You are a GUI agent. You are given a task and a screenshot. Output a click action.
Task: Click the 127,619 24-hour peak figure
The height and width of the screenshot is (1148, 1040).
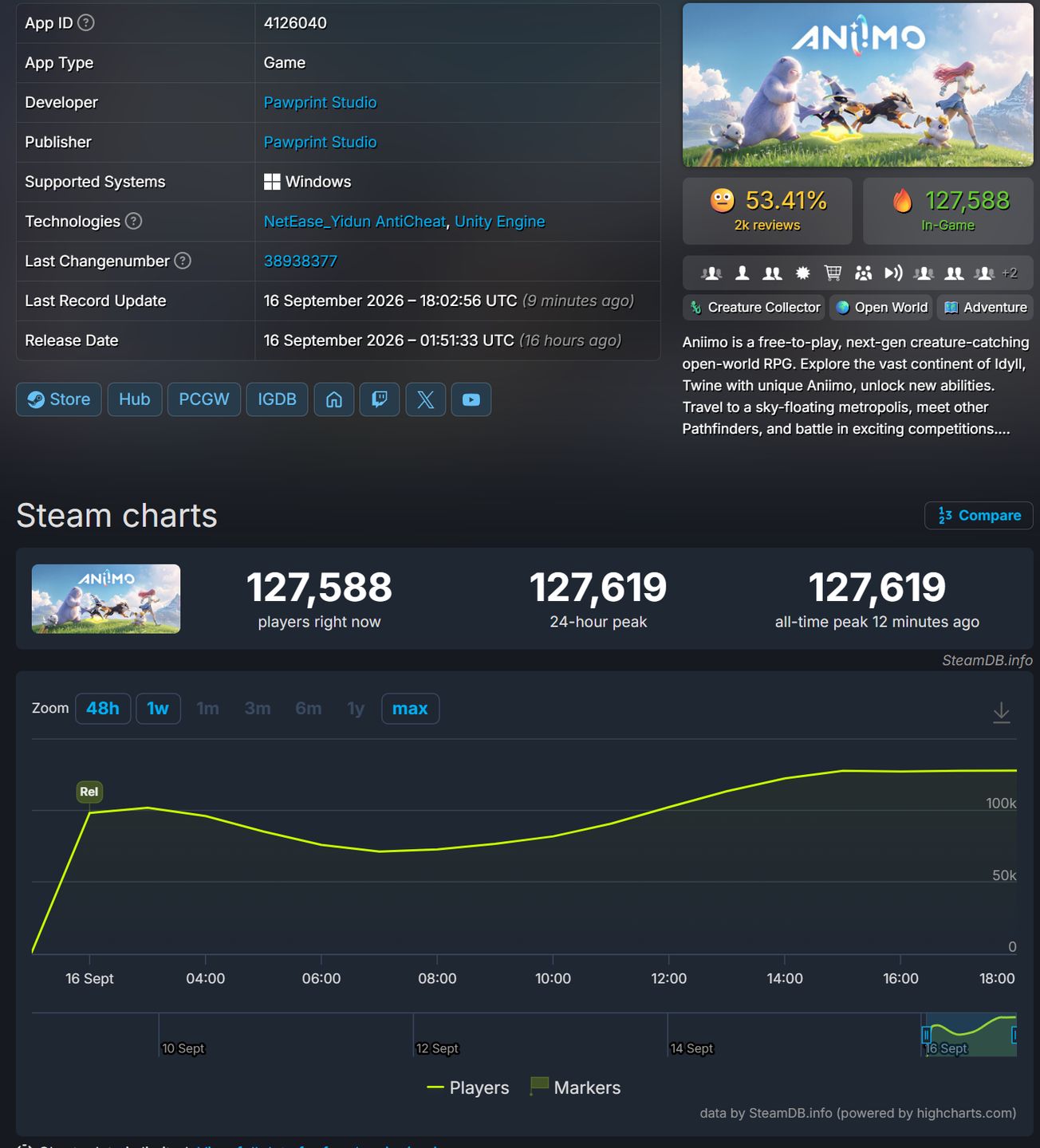tap(598, 588)
